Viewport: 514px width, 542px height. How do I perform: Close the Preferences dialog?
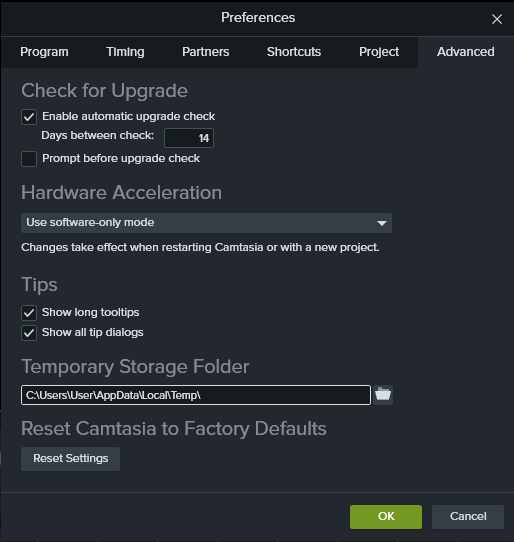[497, 19]
